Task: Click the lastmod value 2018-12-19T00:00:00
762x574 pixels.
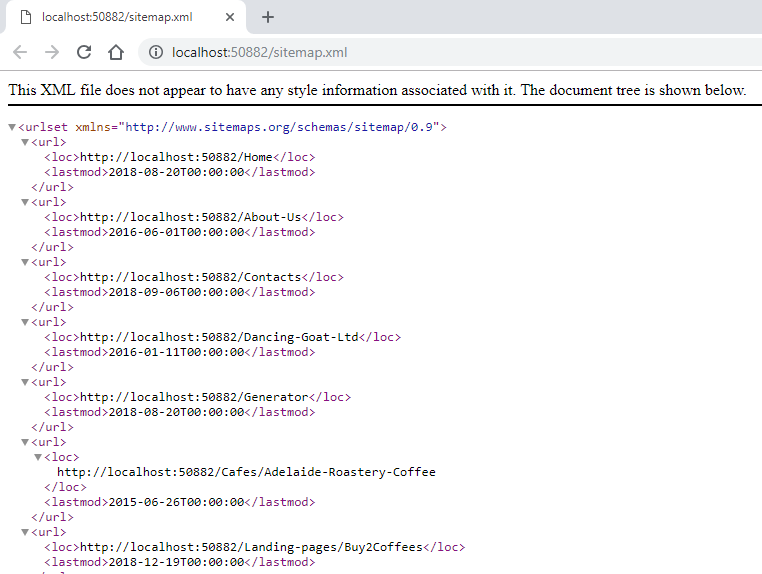Action: click(x=176, y=562)
